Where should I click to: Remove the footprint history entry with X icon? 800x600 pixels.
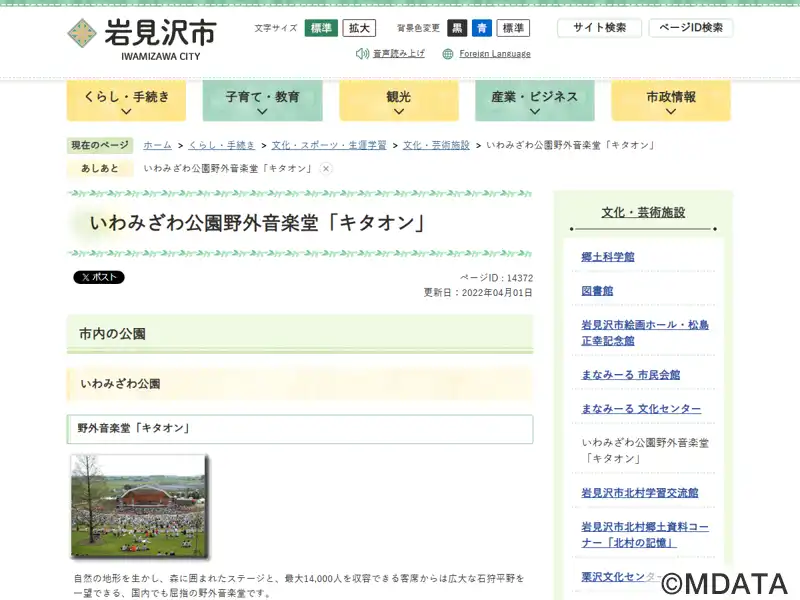(326, 169)
